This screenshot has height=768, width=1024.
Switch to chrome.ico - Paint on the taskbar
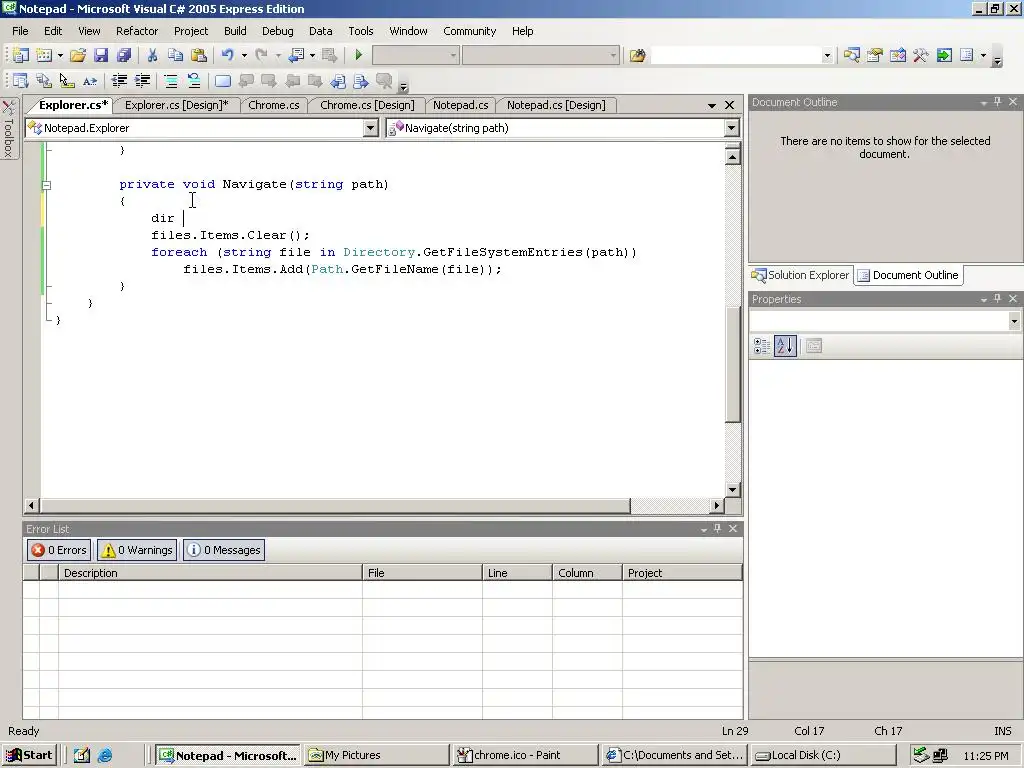[525, 755]
